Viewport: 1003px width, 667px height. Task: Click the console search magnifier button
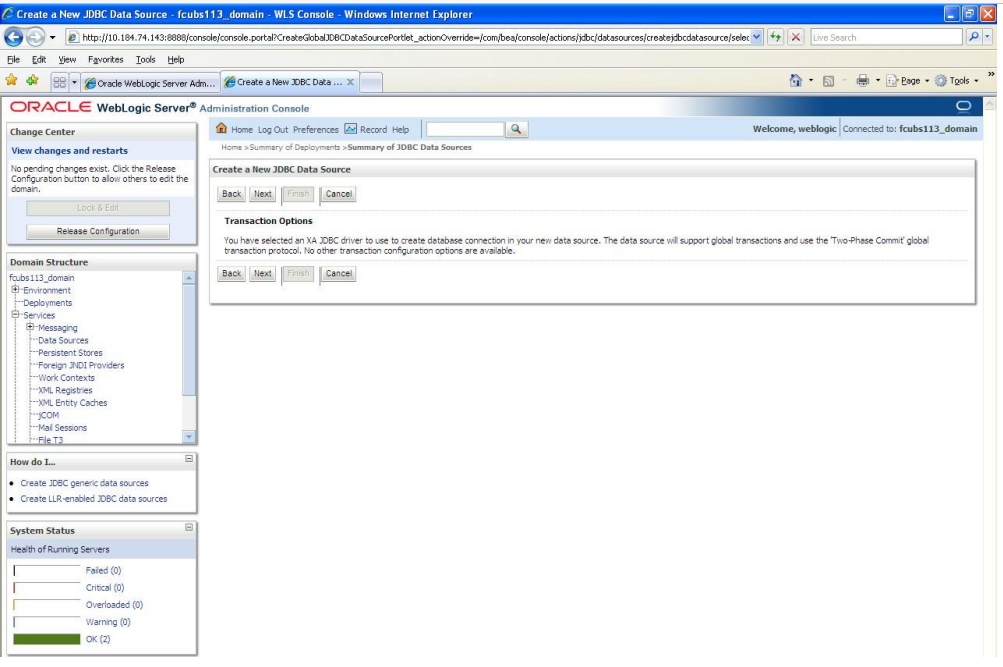(516, 129)
